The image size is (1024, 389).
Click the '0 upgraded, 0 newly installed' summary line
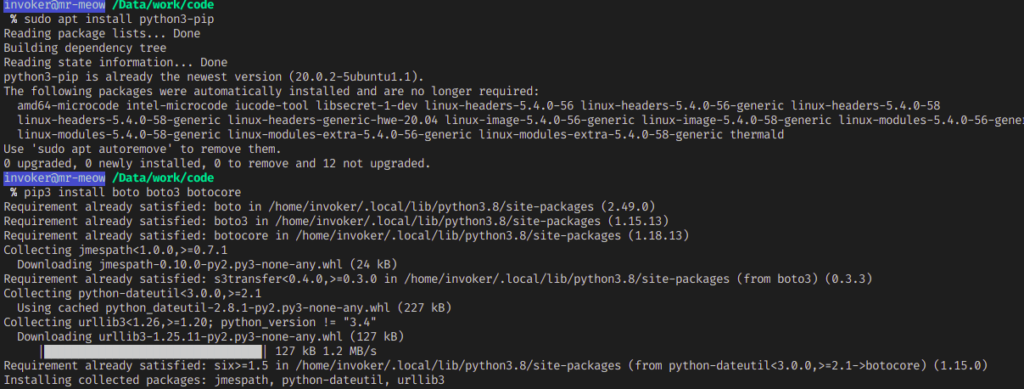(217, 163)
